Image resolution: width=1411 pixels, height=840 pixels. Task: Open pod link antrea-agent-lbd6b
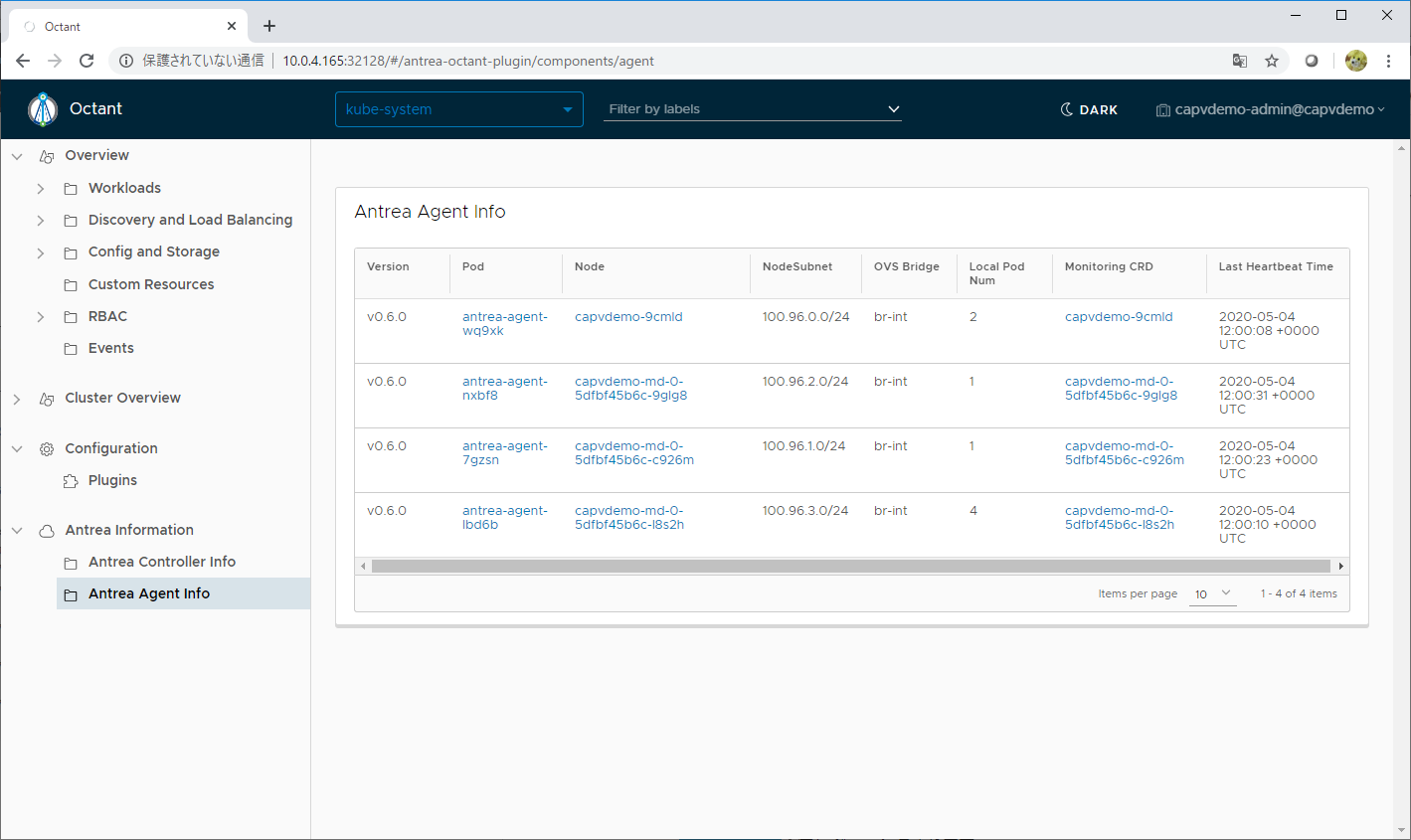click(505, 518)
